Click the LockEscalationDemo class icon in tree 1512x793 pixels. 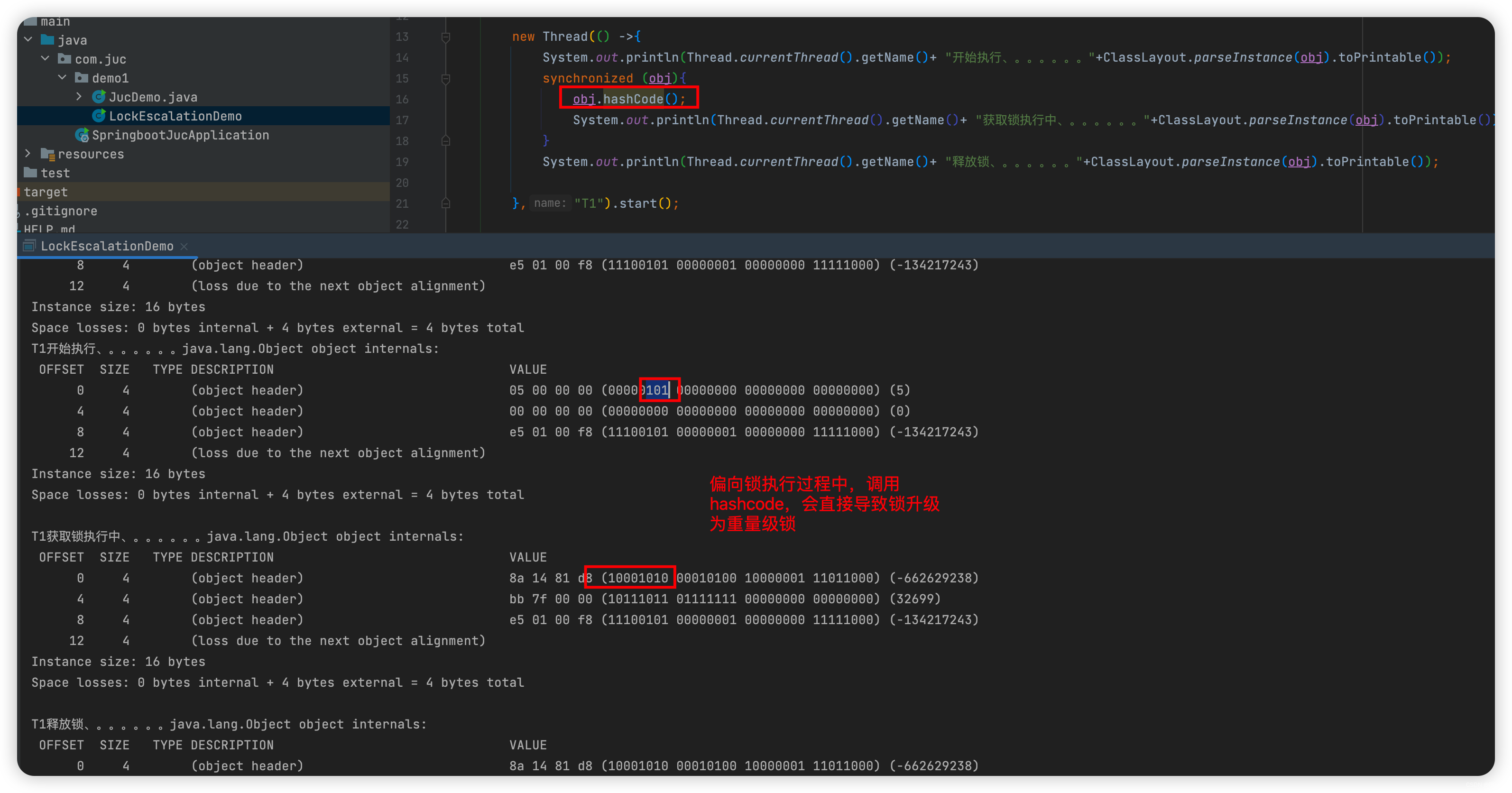[x=99, y=116]
